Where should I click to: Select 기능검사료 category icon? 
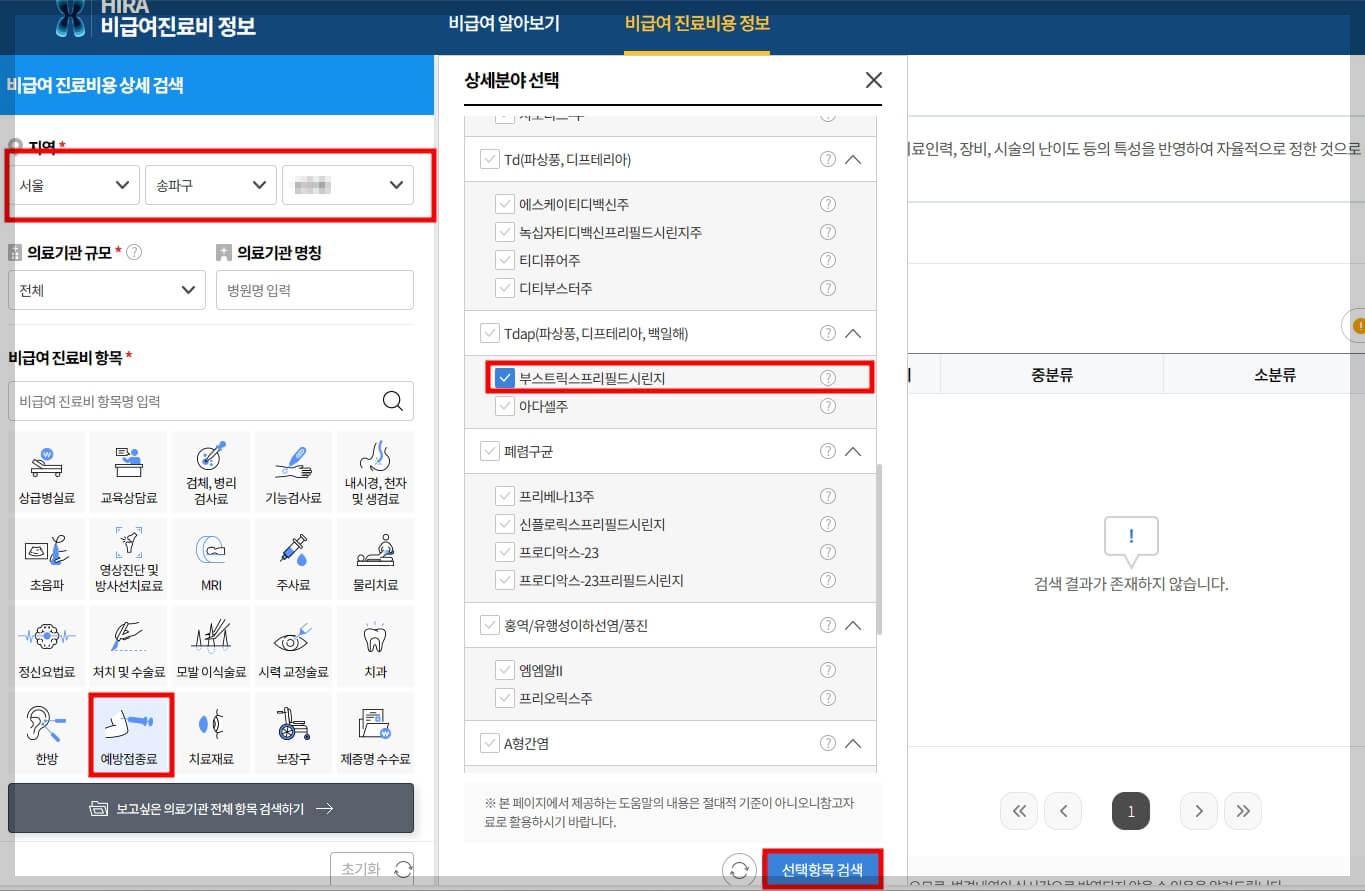(293, 473)
